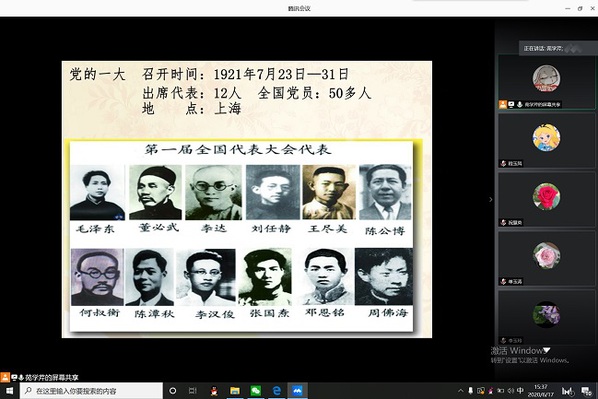Open the Windows Start menu
The image size is (598, 399).
10,391
